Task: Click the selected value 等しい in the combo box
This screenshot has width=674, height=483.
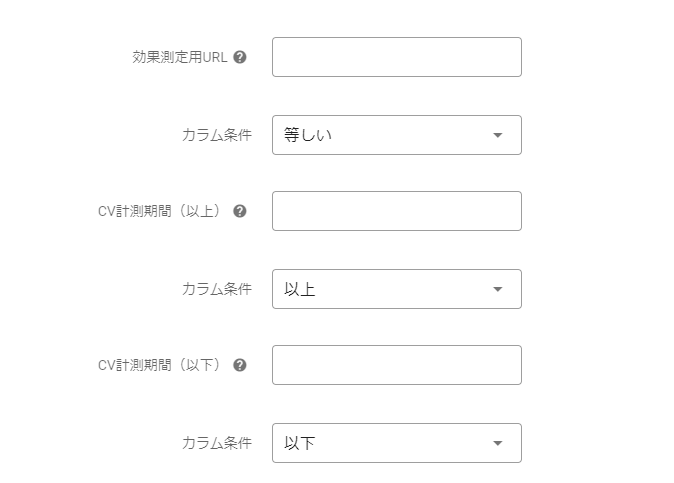Action: (x=308, y=135)
